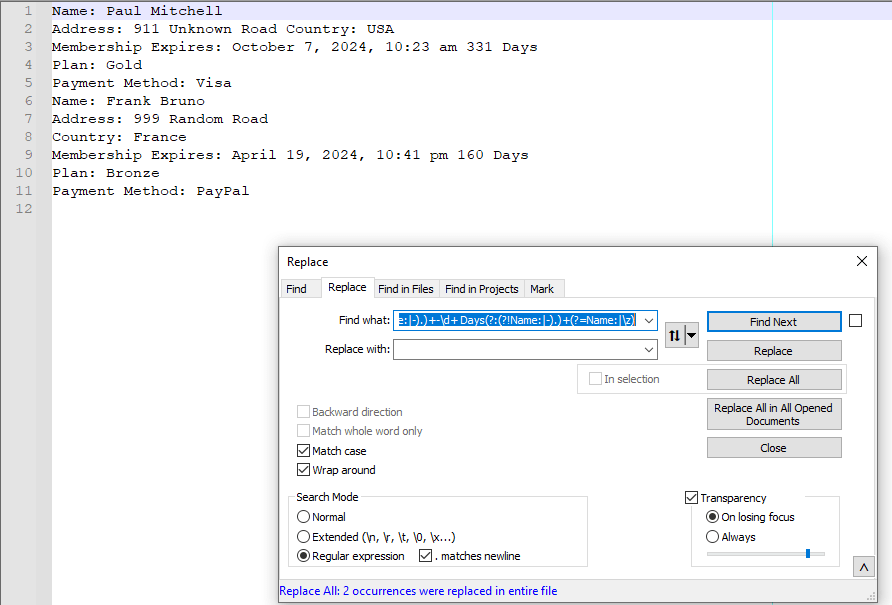
Task: Switch to the Find tab
Action: (x=300, y=288)
